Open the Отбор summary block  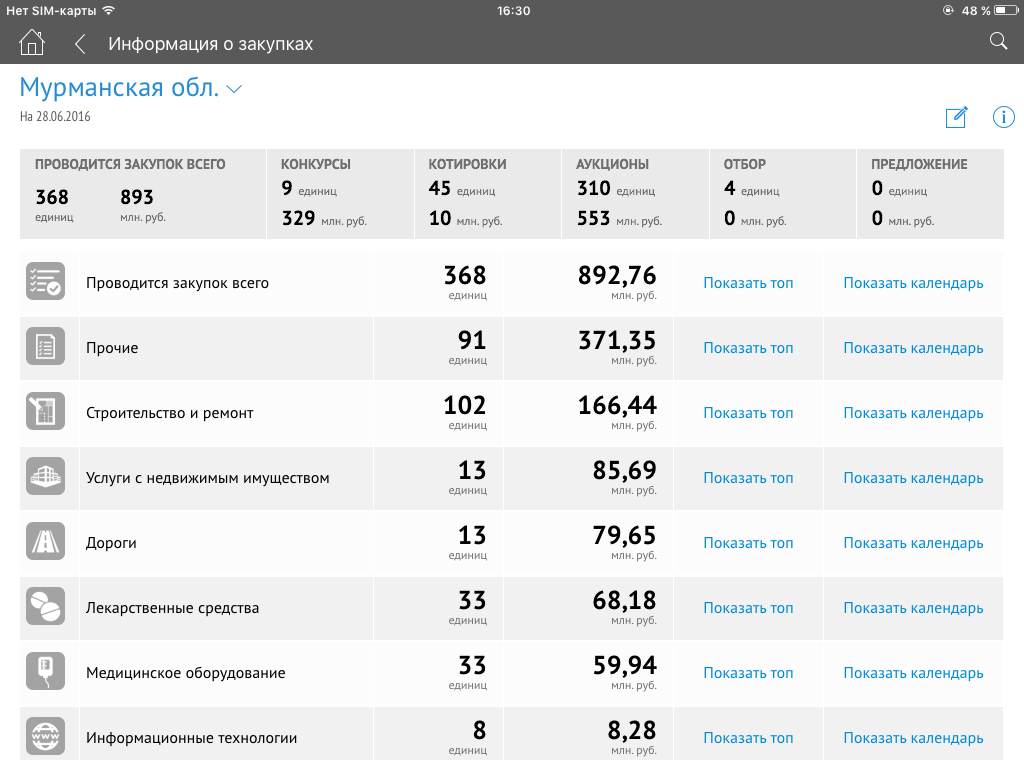click(x=782, y=194)
